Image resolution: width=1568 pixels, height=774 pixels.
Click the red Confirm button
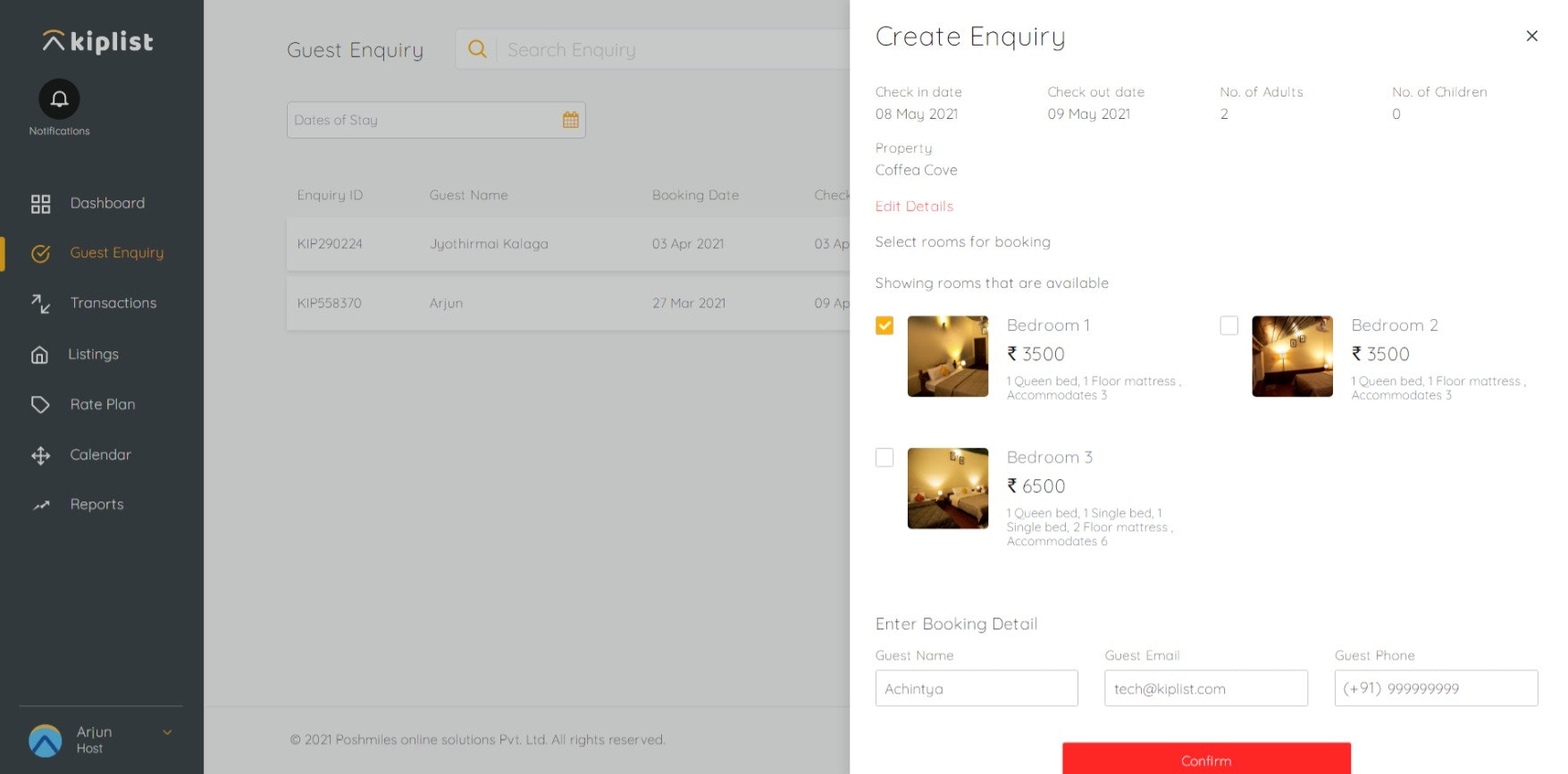[x=1206, y=758]
